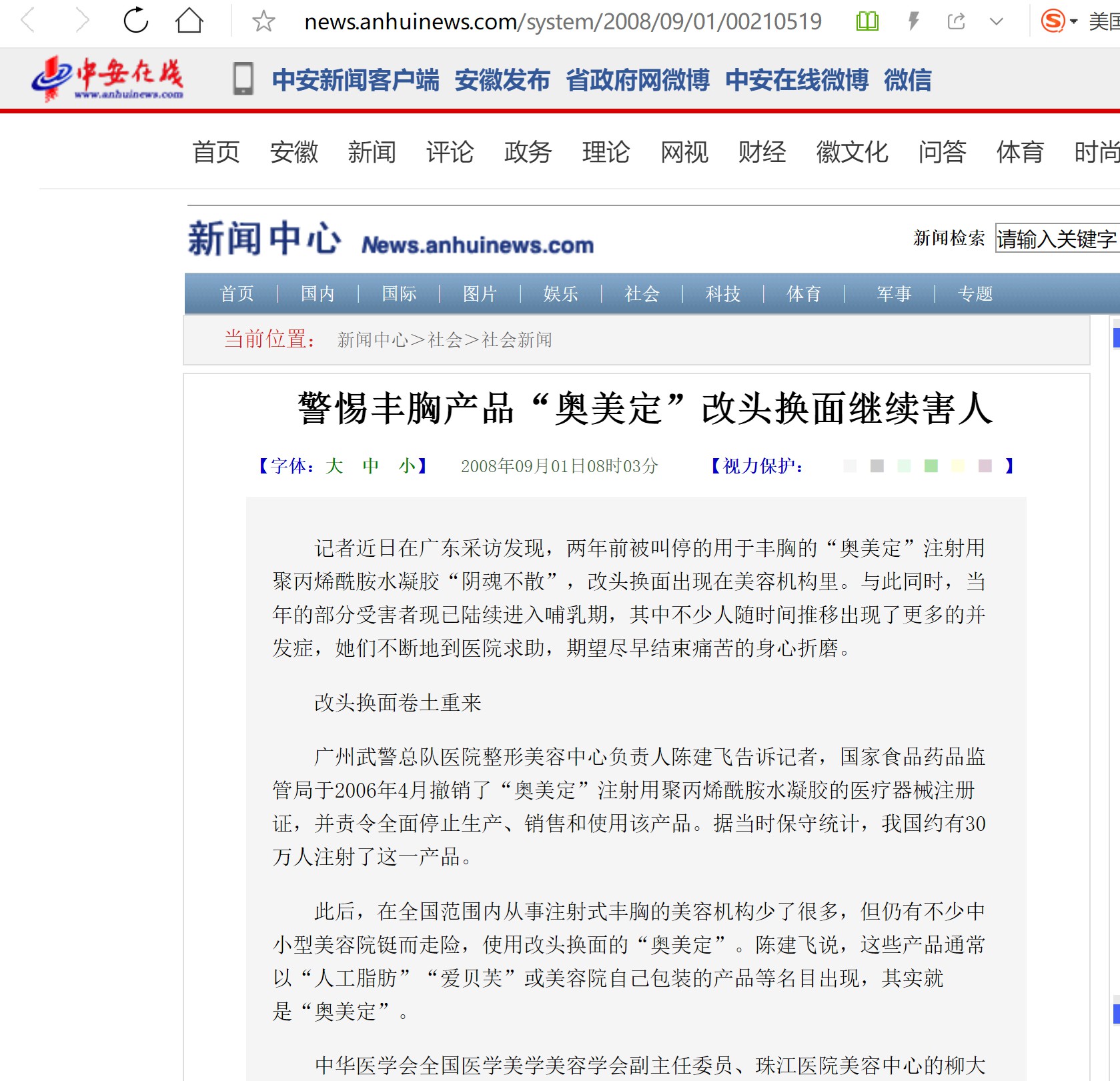The width and height of the screenshot is (1120, 1081).
Task: Bookmark this page with the star icon
Action: pos(263,21)
